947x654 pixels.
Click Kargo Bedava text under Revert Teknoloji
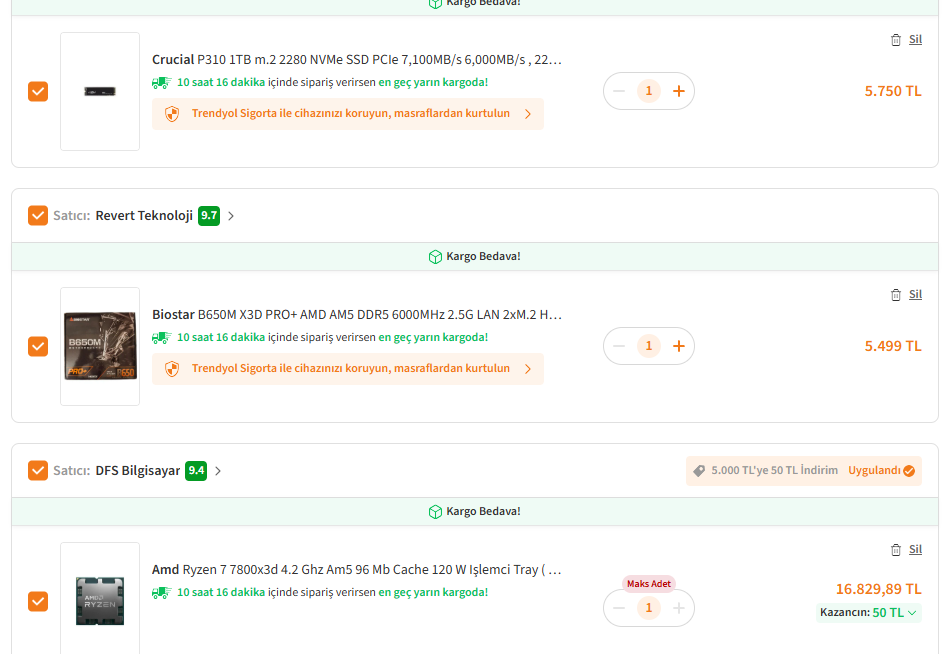483,256
